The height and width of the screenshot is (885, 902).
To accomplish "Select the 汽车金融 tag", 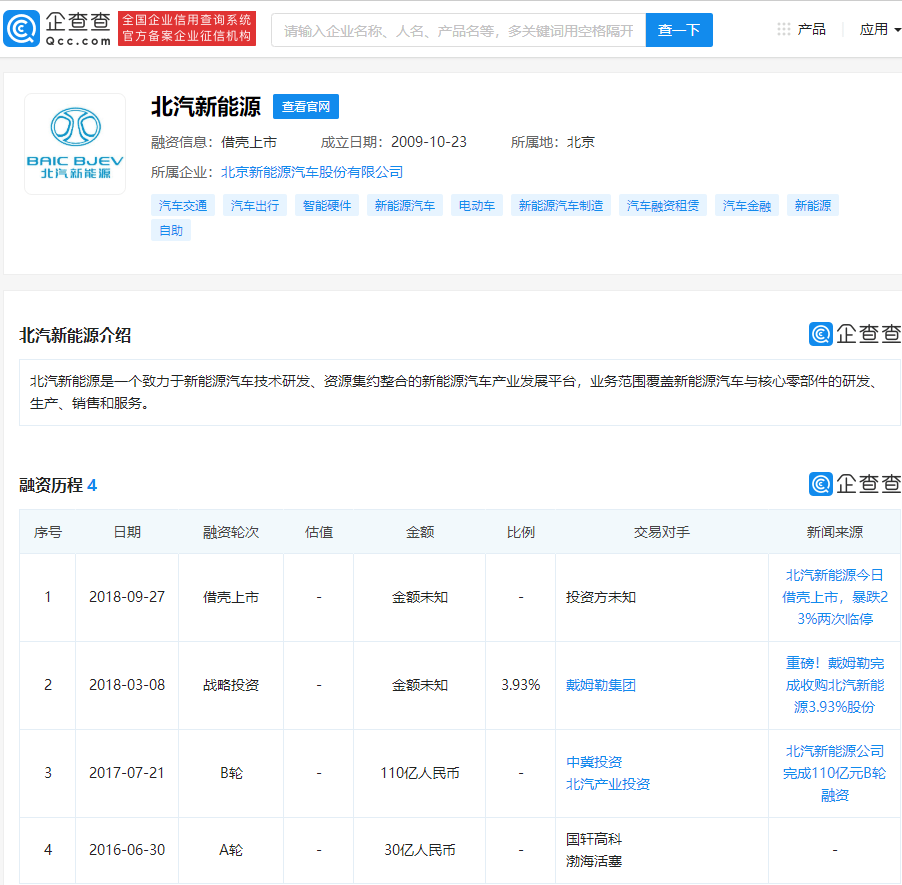I will (747, 205).
